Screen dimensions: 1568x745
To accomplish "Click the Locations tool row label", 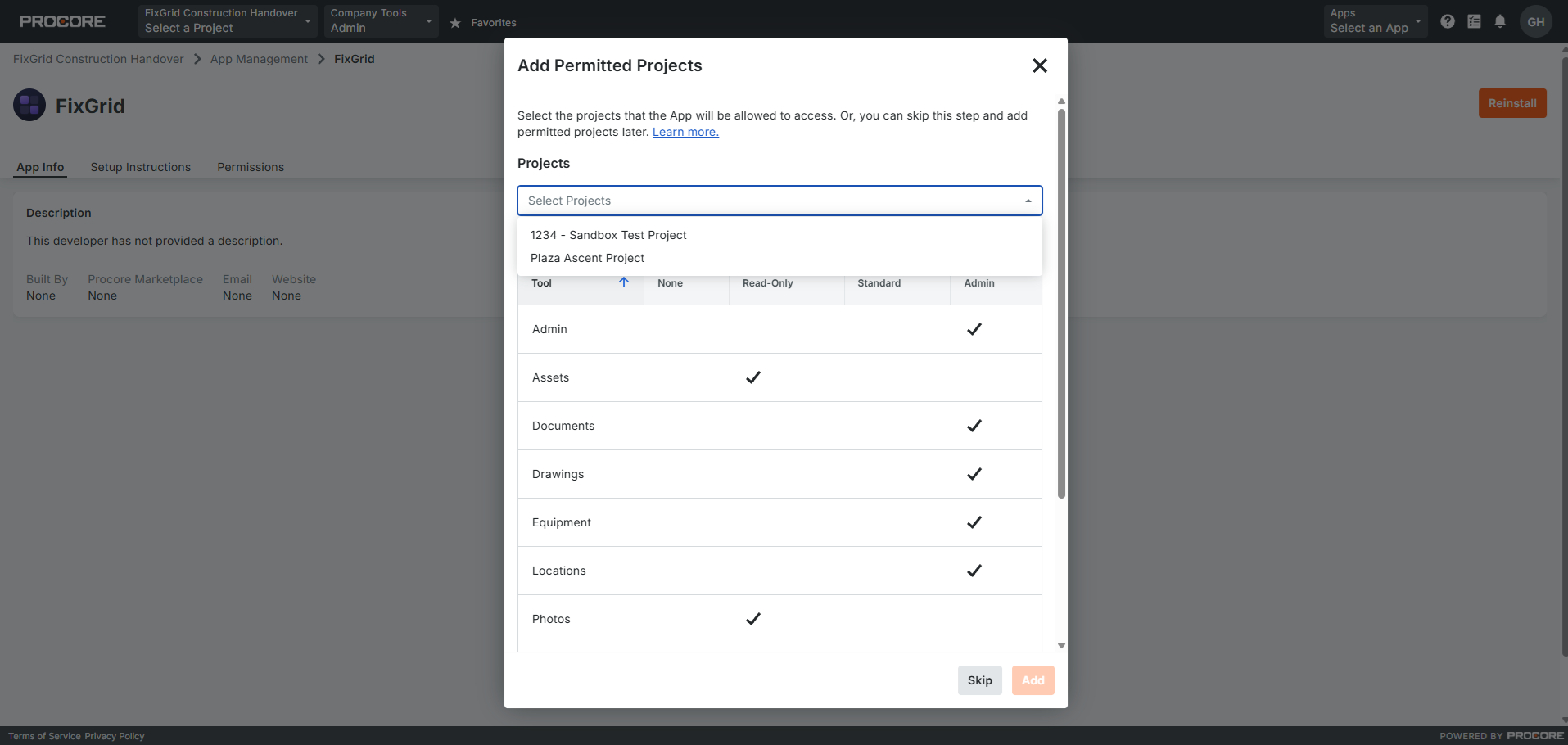I will coord(559,571).
